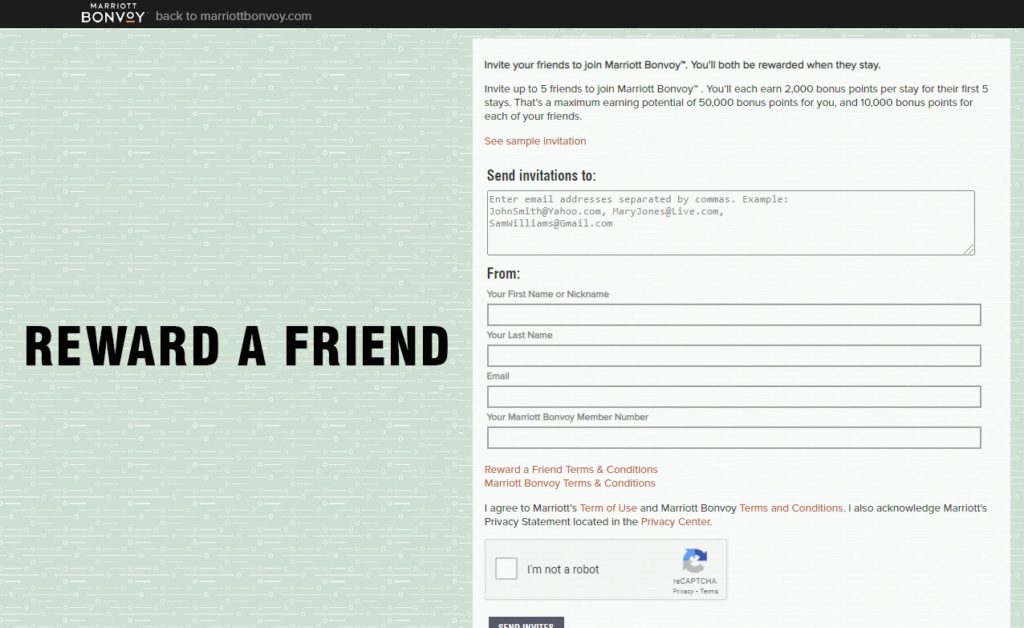Select the Your Last Name field
The image size is (1024, 628).
(733, 356)
